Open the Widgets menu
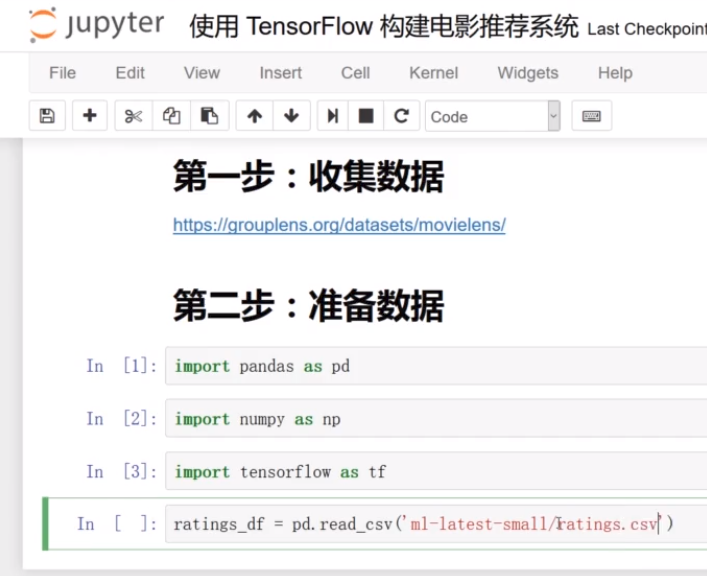This screenshot has height=576, width=707. pos(528,73)
